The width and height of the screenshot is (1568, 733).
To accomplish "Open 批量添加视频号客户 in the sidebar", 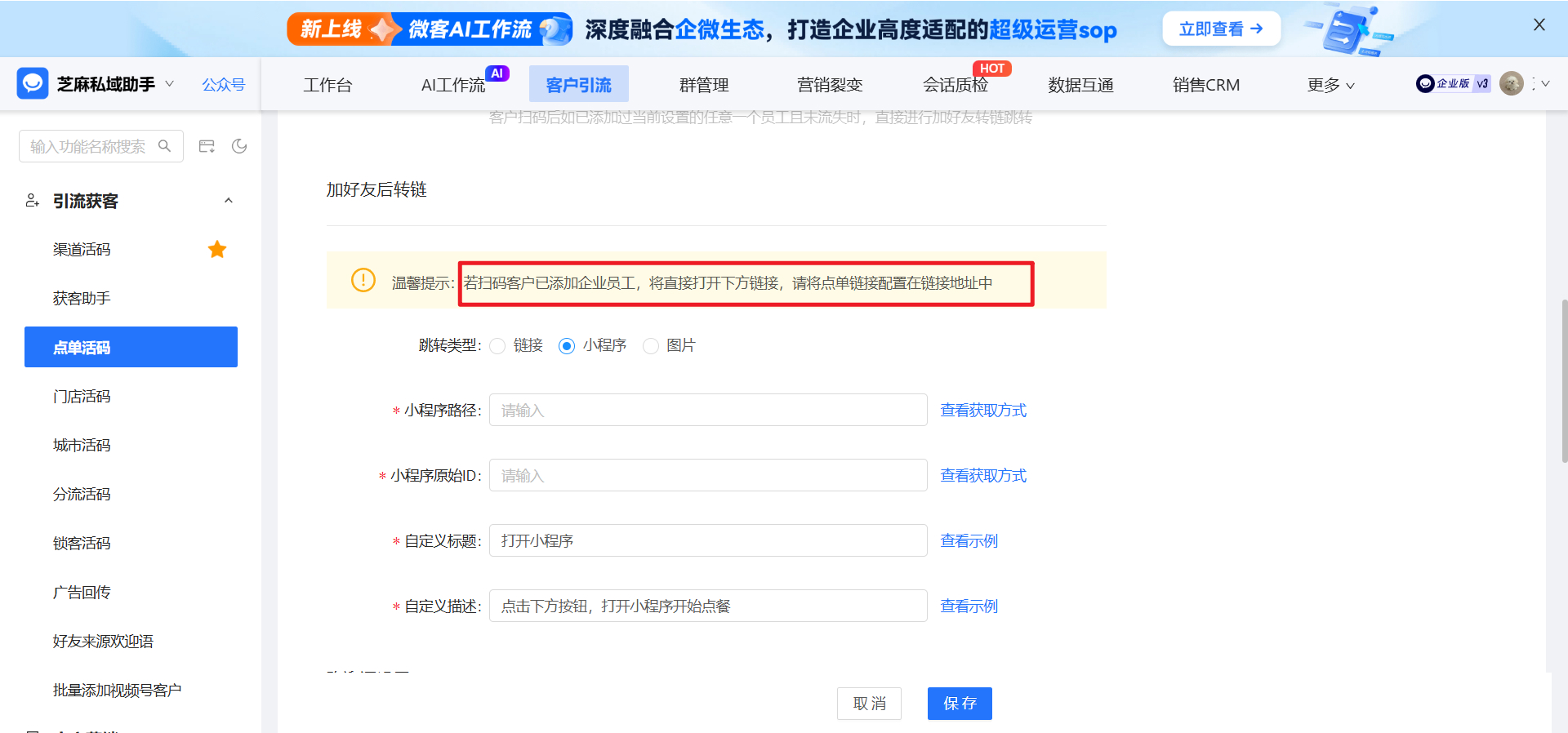I will coord(117,691).
